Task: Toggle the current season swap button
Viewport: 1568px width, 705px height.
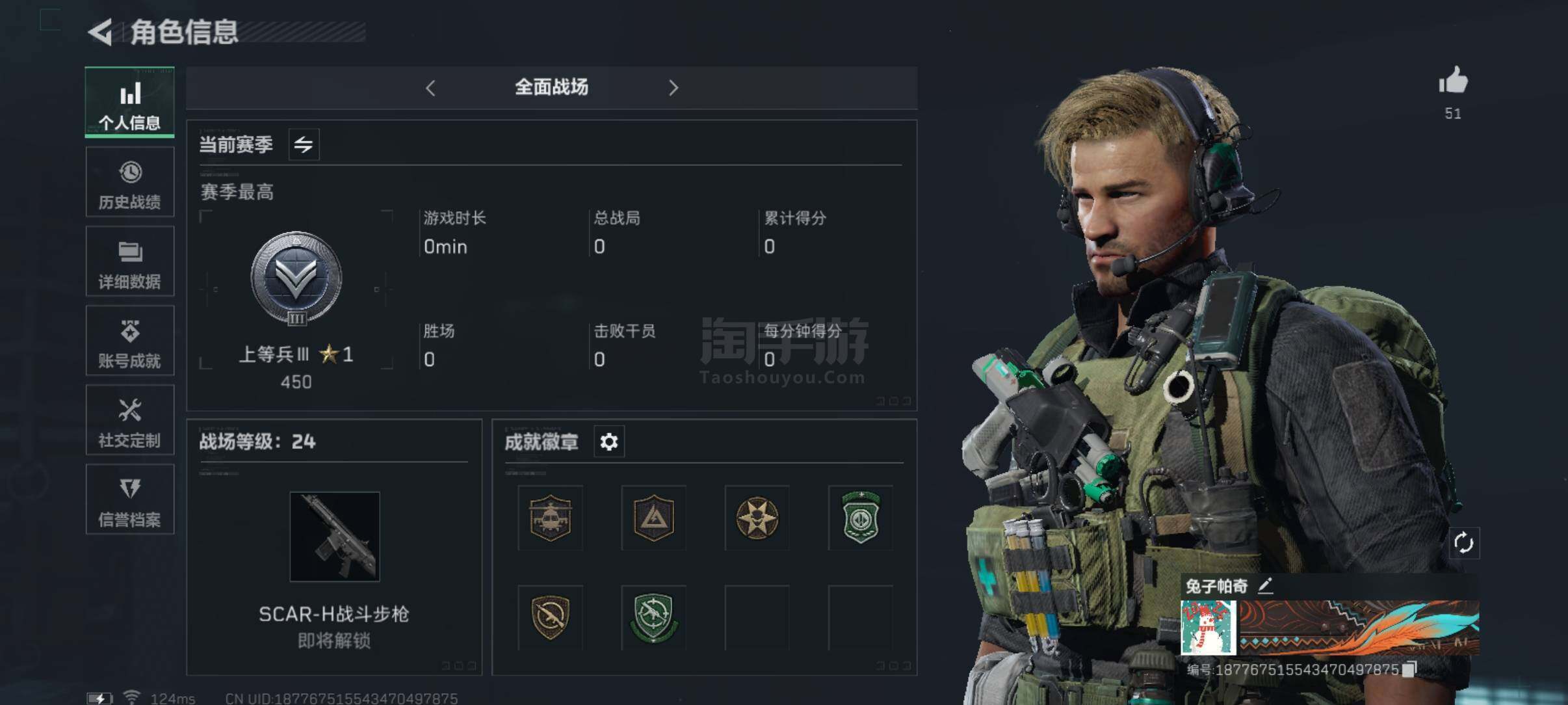Action: point(304,144)
